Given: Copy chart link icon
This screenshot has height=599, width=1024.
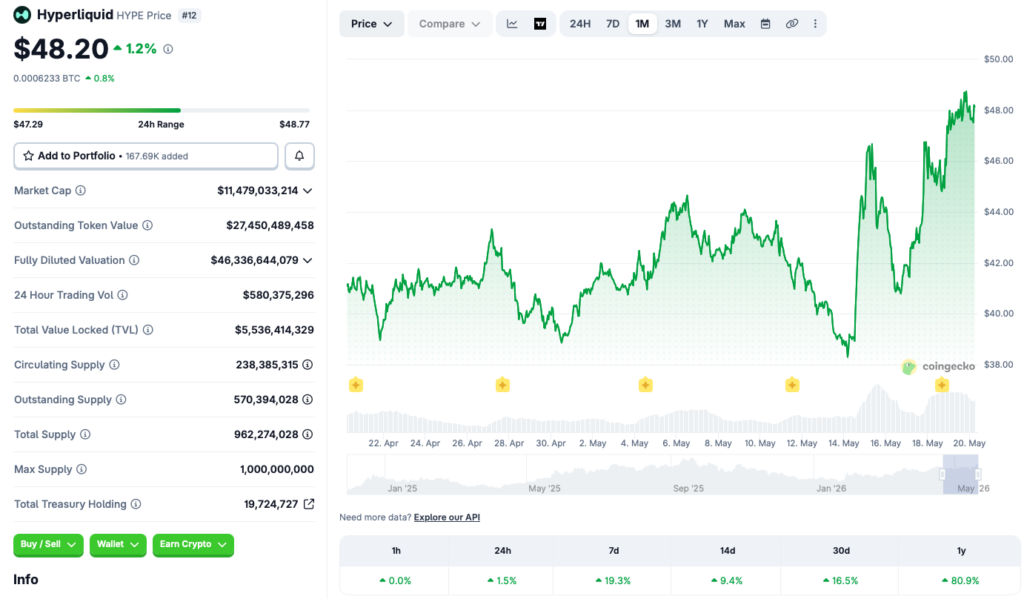Looking at the screenshot, I should (x=792, y=24).
